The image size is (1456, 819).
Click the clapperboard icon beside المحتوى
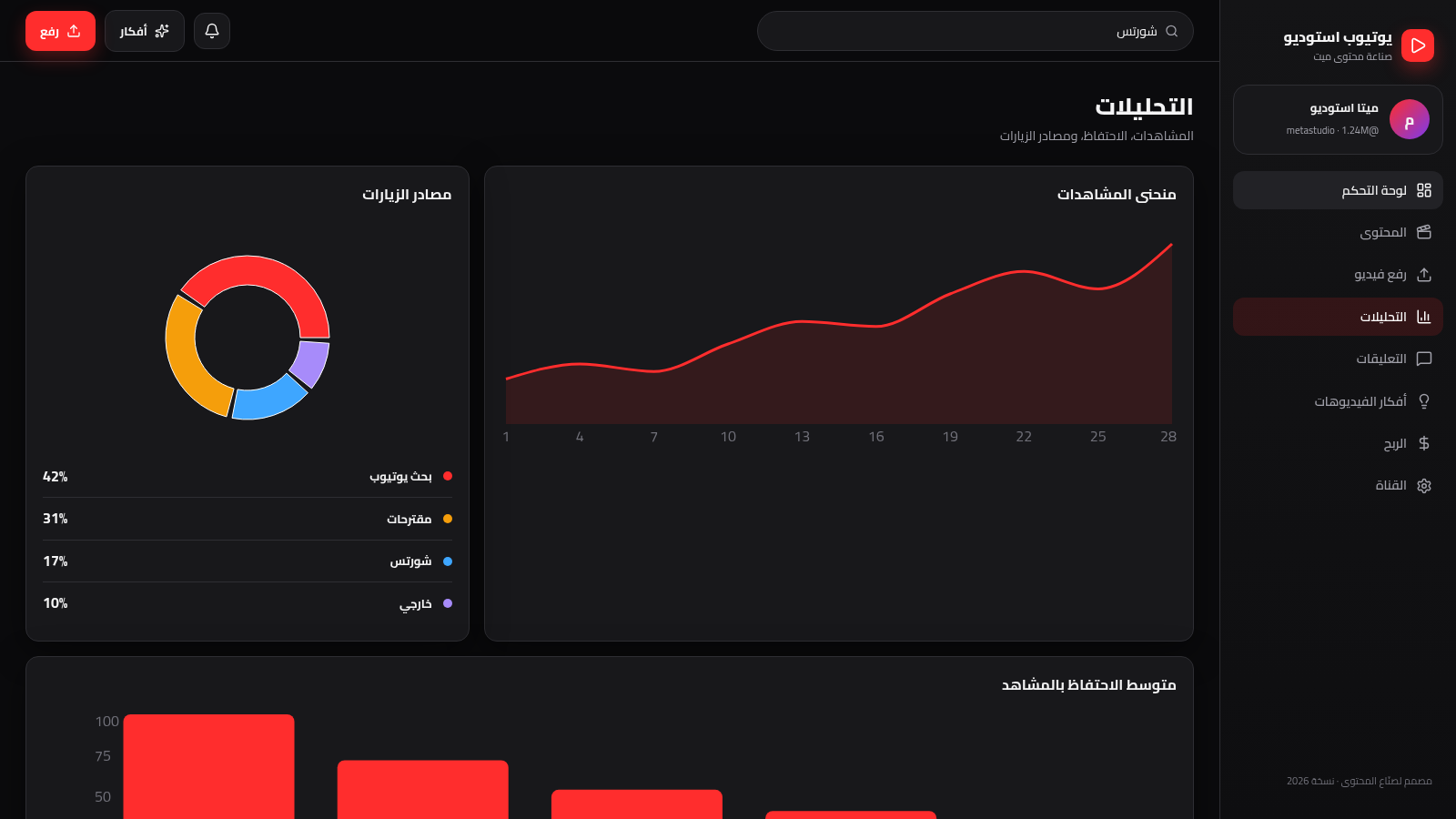coord(1424,232)
